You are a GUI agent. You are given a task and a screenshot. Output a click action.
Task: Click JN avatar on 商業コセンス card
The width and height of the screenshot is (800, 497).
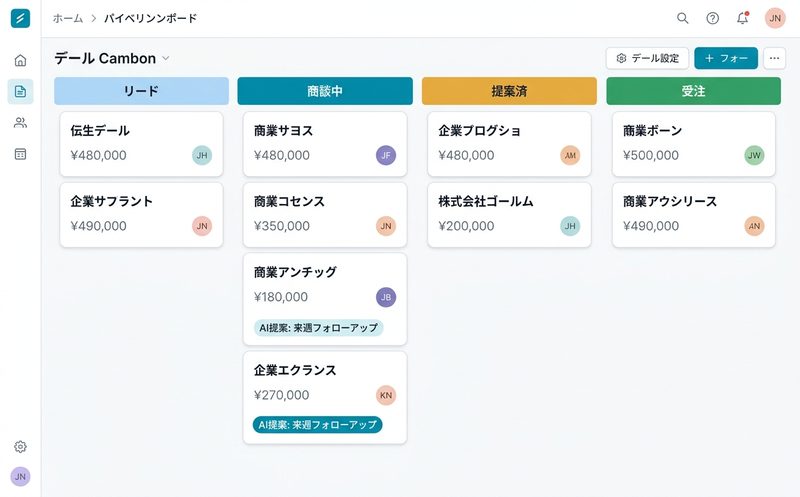pos(386,226)
